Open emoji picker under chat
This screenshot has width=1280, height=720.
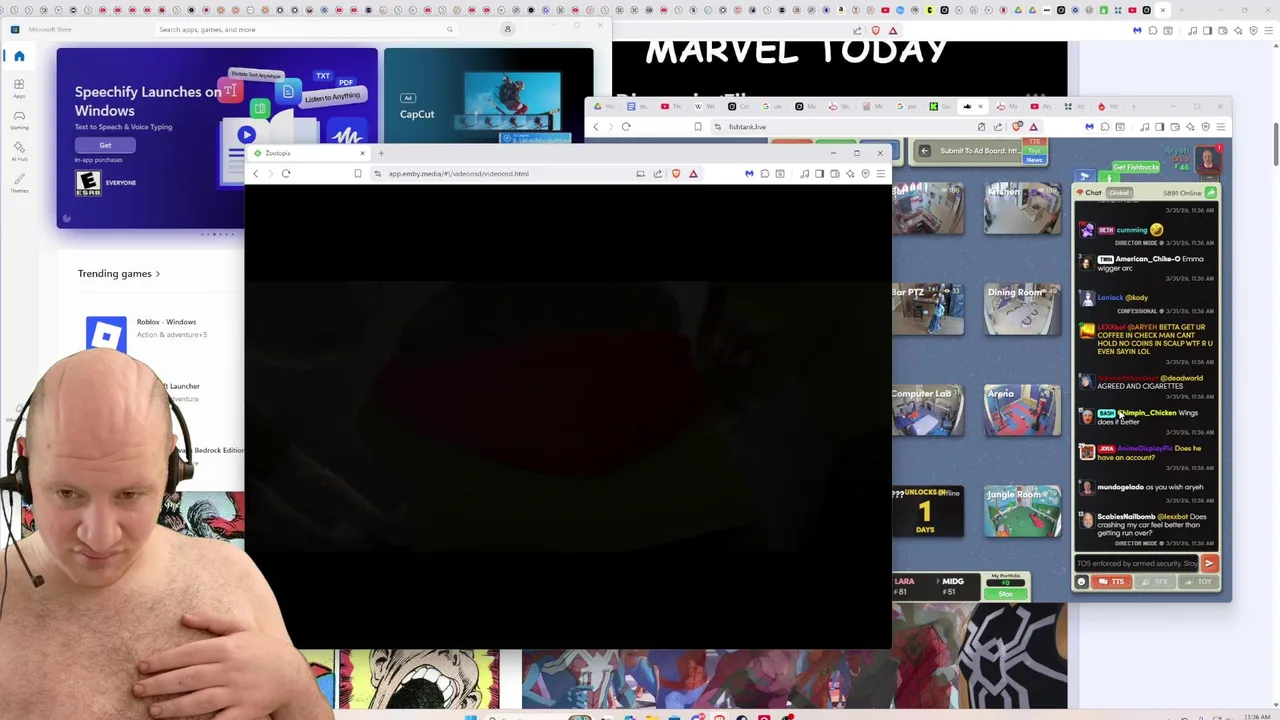(x=1081, y=582)
